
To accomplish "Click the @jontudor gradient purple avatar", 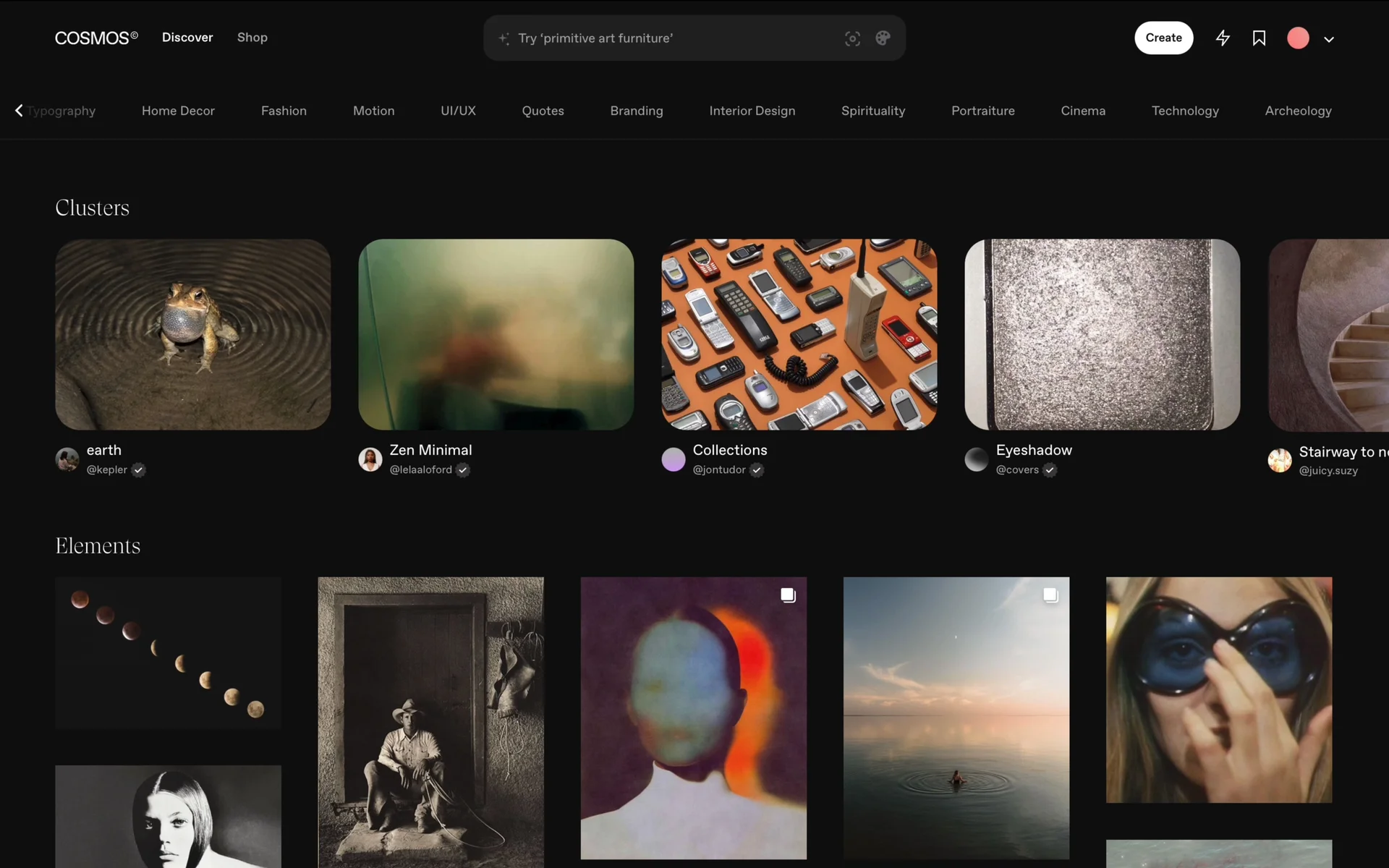I will coord(674,459).
